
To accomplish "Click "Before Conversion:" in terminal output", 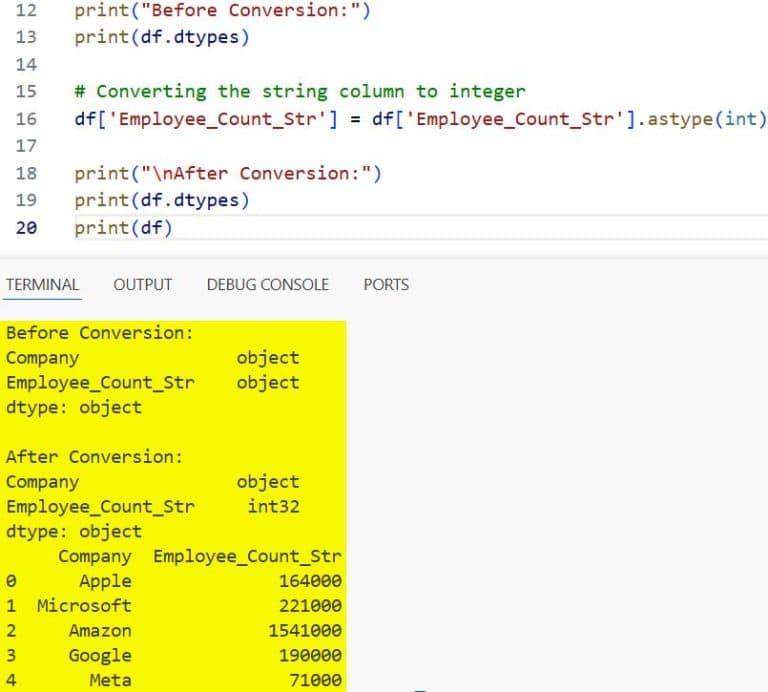I will pos(100,333).
